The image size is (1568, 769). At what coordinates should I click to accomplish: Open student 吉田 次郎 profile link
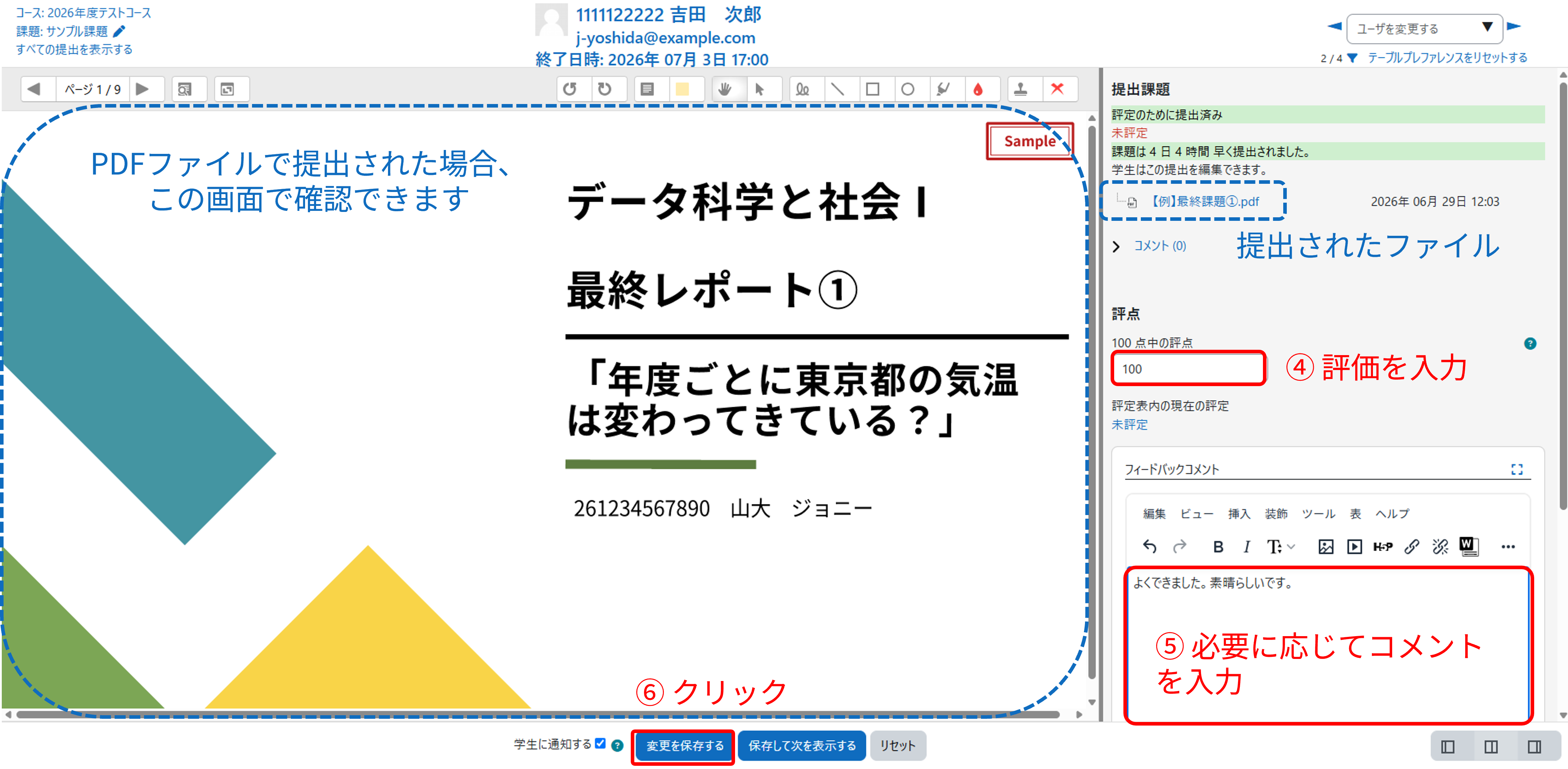click(668, 15)
